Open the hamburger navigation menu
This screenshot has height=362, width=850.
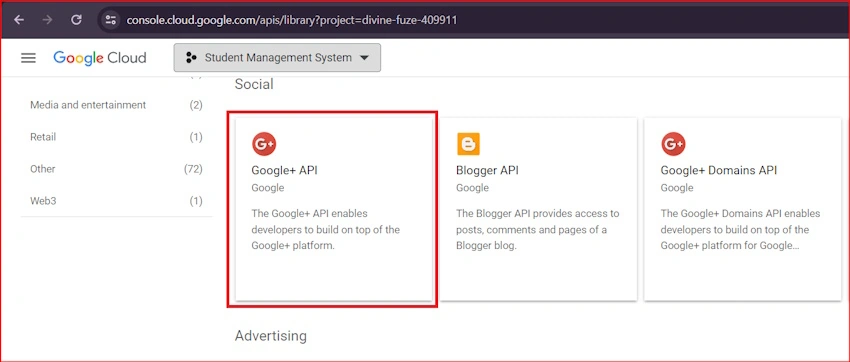pyautogui.click(x=28, y=58)
